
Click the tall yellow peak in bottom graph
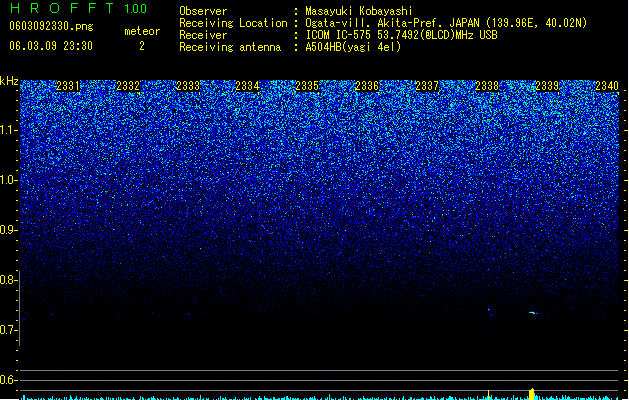point(532,394)
